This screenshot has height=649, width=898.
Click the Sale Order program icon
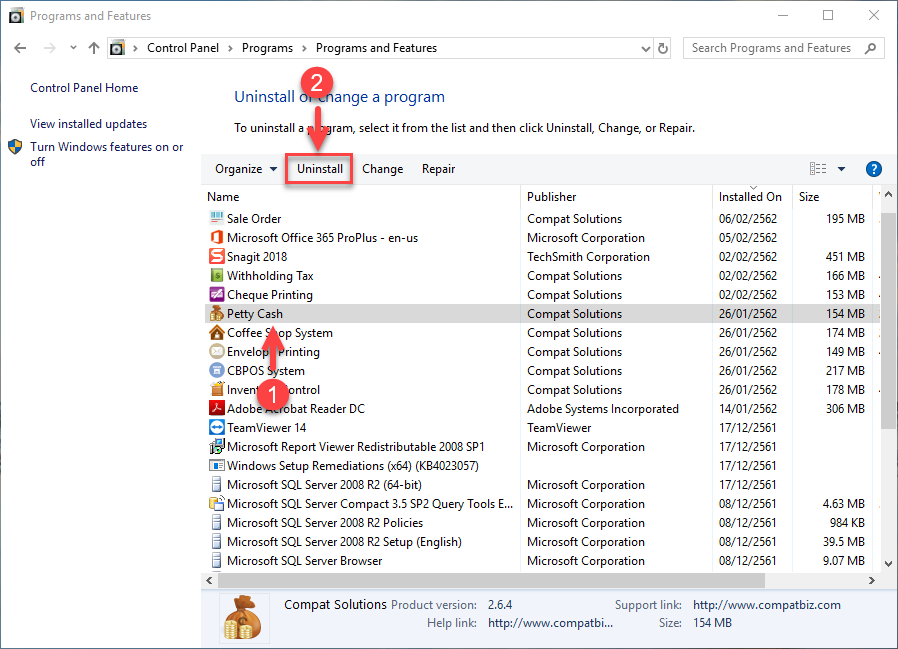216,218
